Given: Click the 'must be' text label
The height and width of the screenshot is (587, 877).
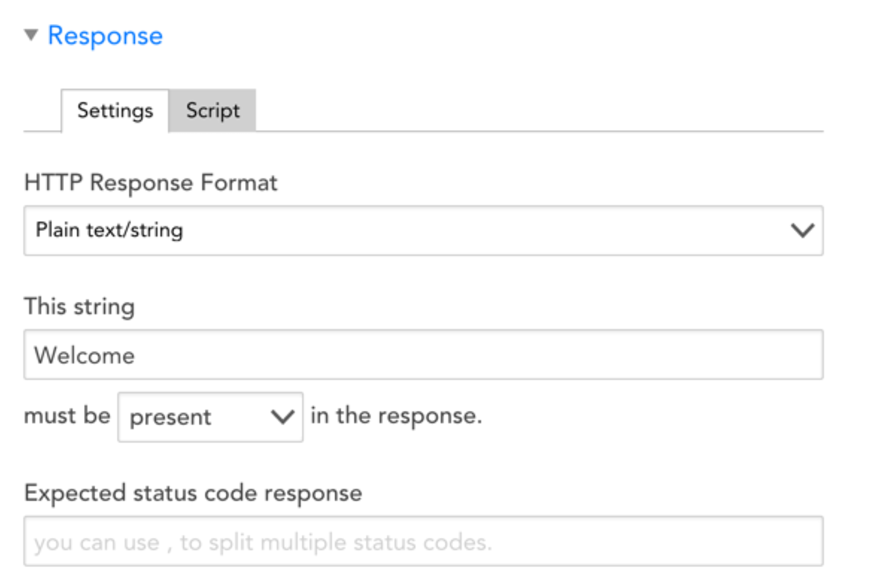Looking at the screenshot, I should (x=67, y=415).
